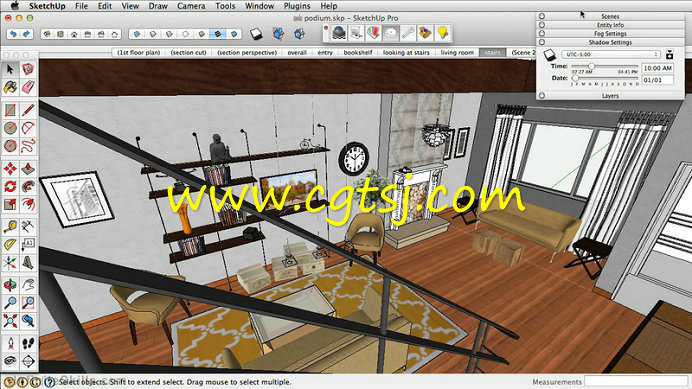
Task: Activate the 3D Text tool
Action: point(28,263)
